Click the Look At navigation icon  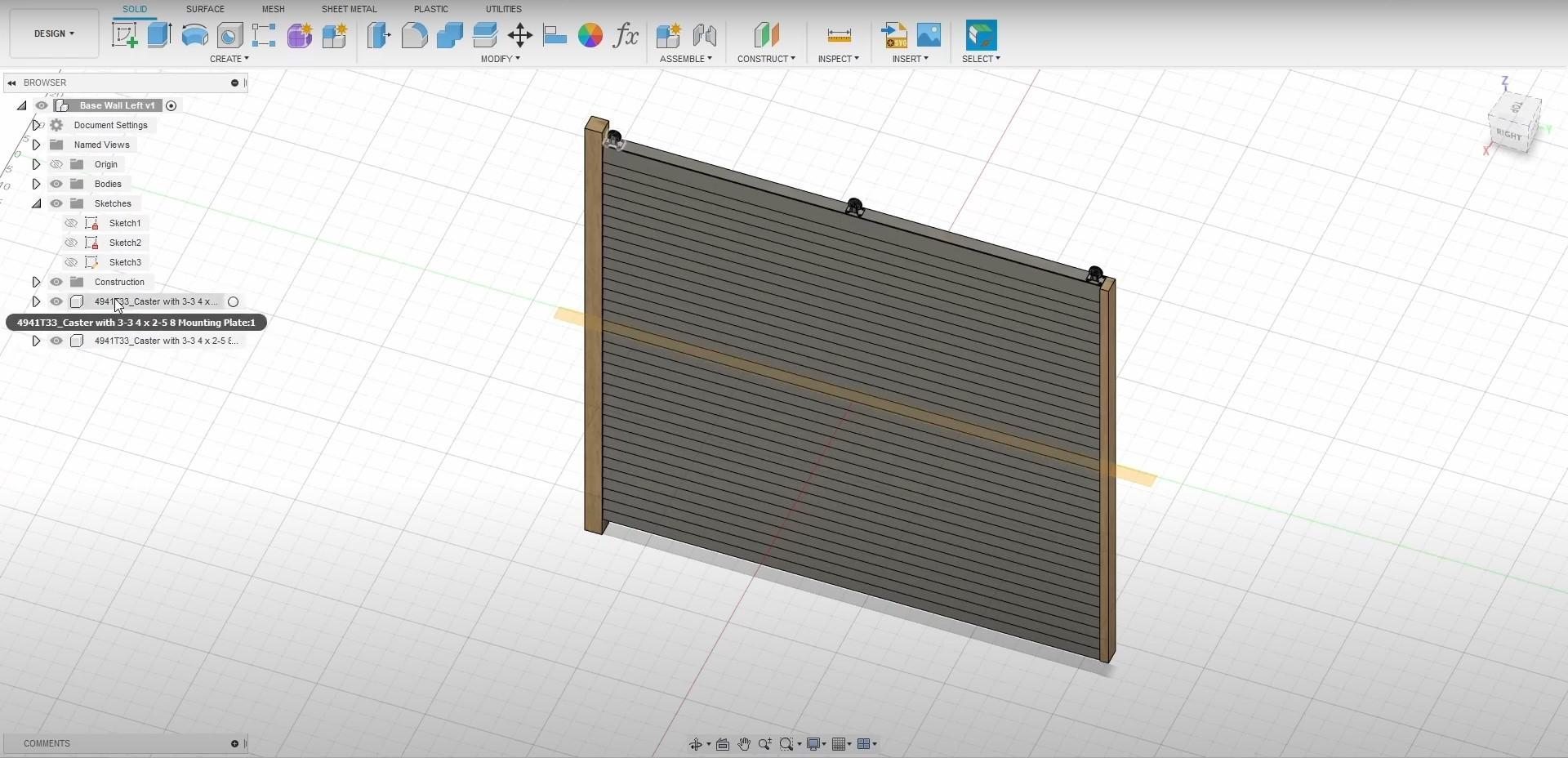coord(723,744)
